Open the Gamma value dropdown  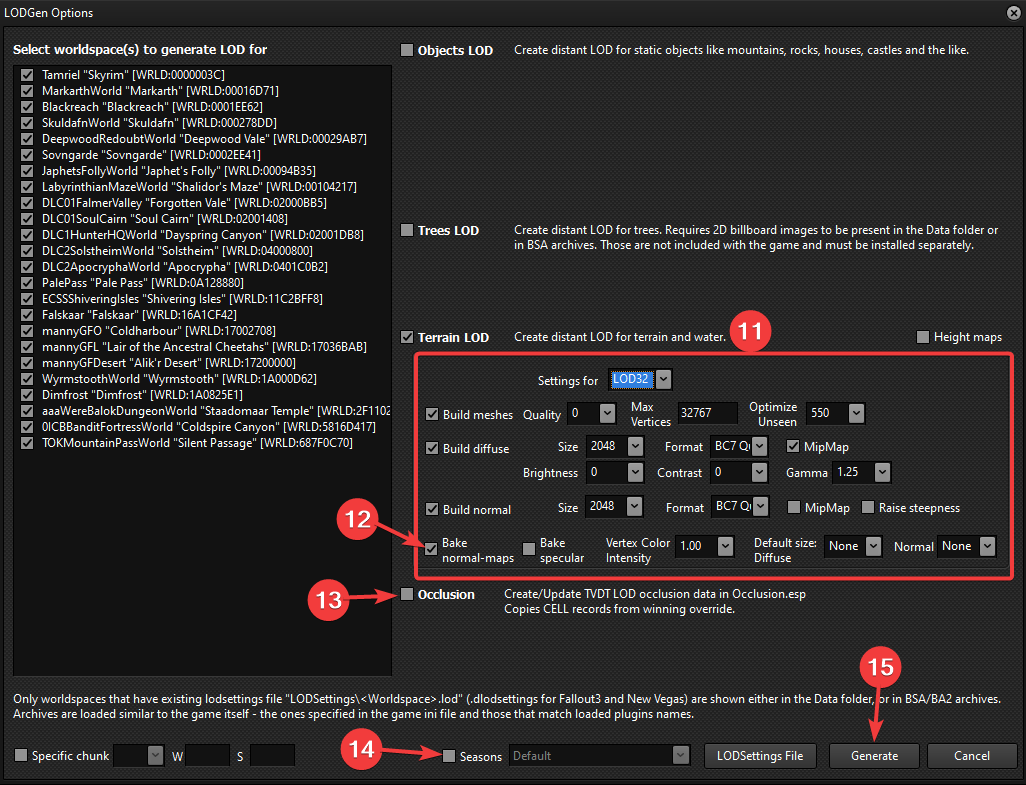(881, 472)
